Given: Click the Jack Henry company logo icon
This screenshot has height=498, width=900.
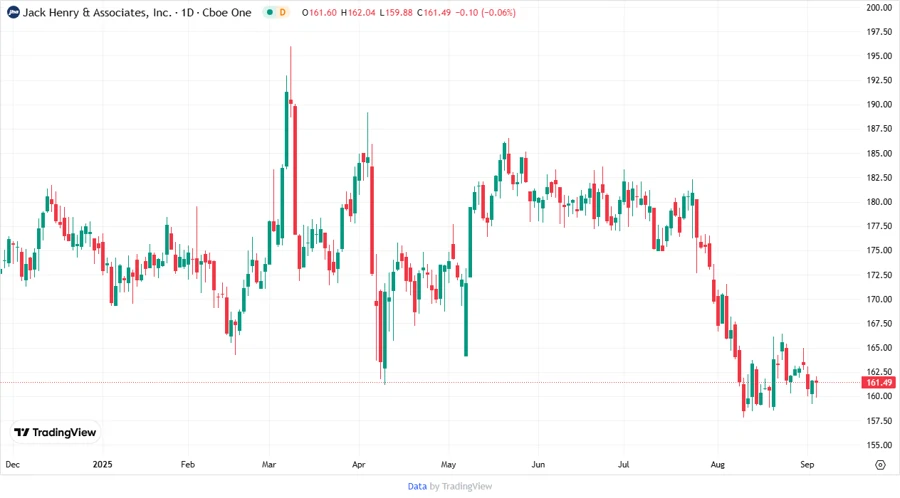Looking at the screenshot, I should [13, 12].
